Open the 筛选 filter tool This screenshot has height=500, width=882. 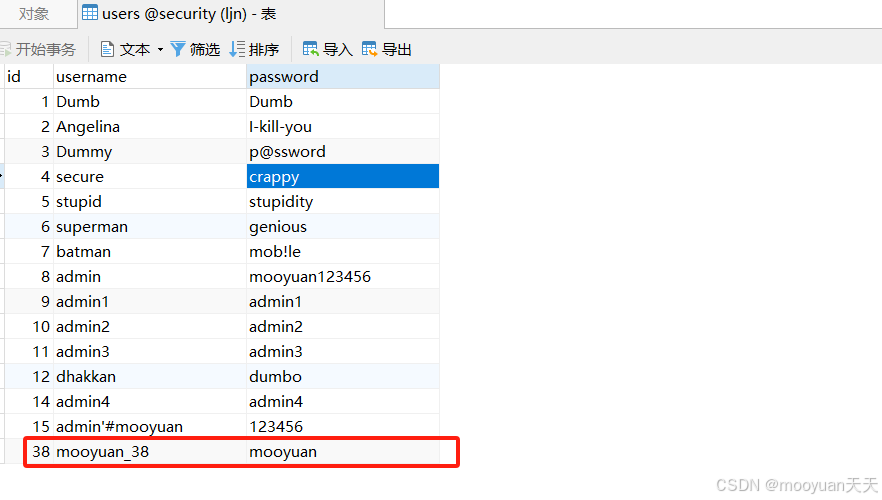(195, 49)
